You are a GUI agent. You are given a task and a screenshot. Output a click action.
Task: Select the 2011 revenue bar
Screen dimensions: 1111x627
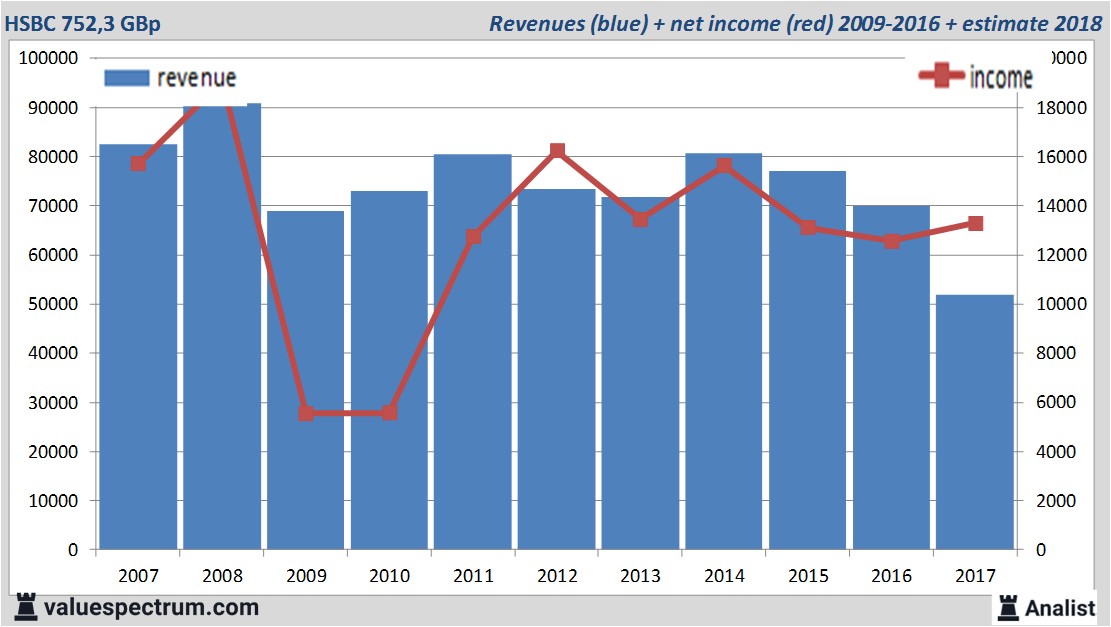coord(473,352)
